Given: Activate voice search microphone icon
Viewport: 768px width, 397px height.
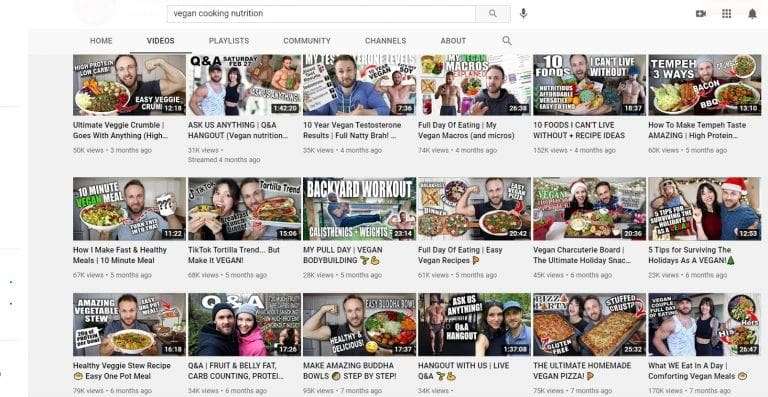Looking at the screenshot, I should click(523, 14).
